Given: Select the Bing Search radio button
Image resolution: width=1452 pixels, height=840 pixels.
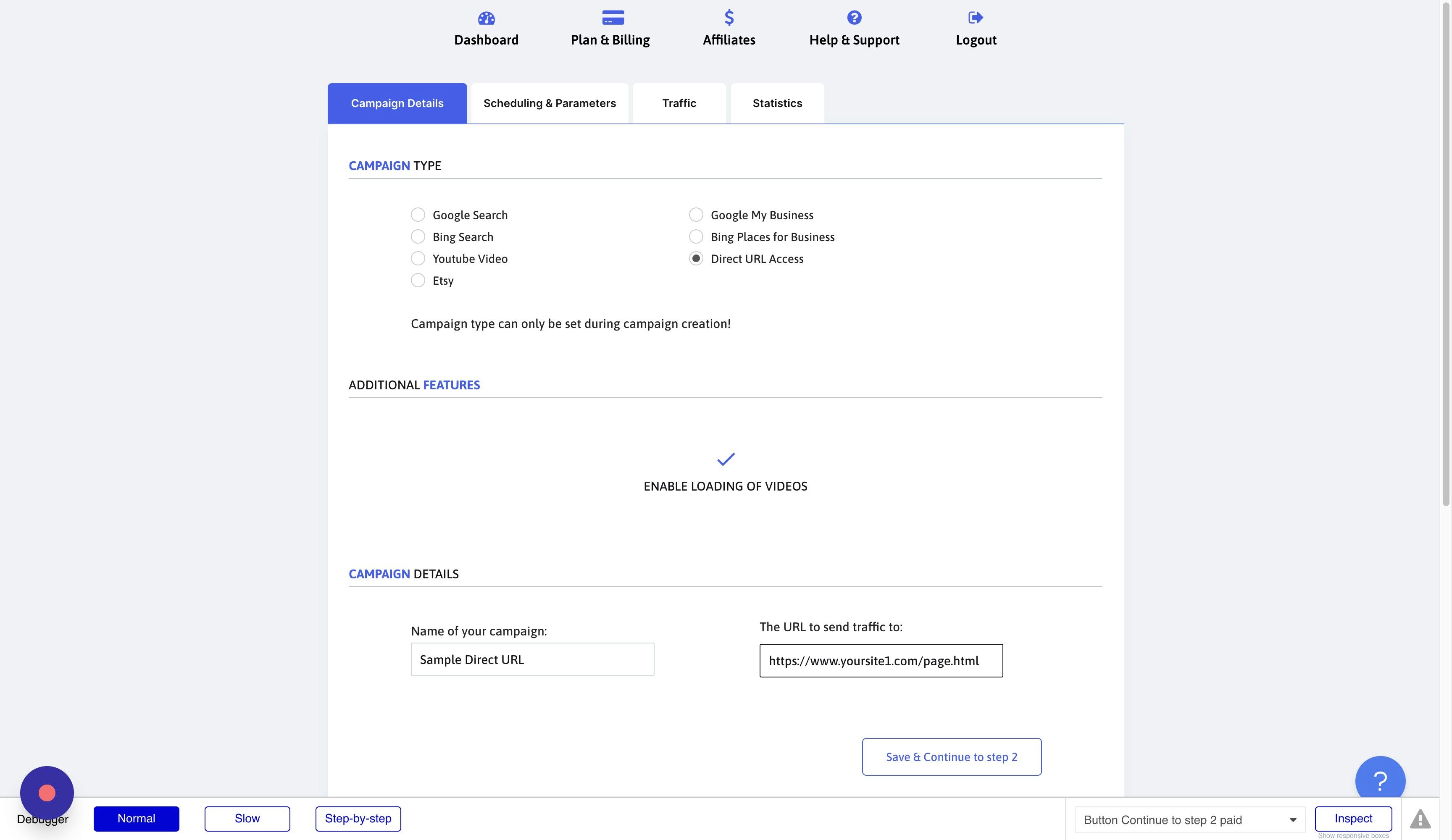Looking at the screenshot, I should coord(418,237).
